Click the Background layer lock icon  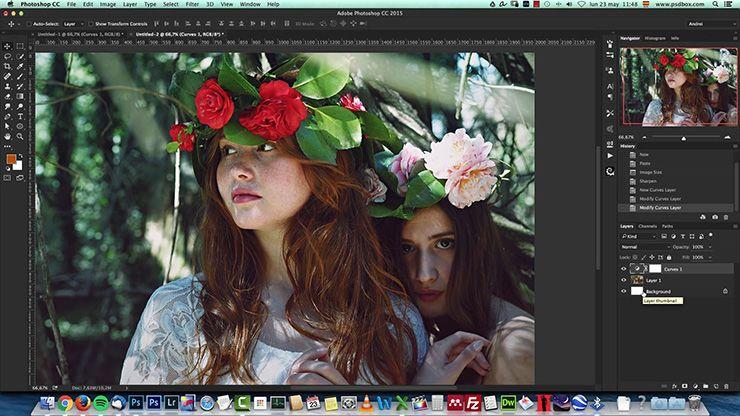[x=725, y=291]
